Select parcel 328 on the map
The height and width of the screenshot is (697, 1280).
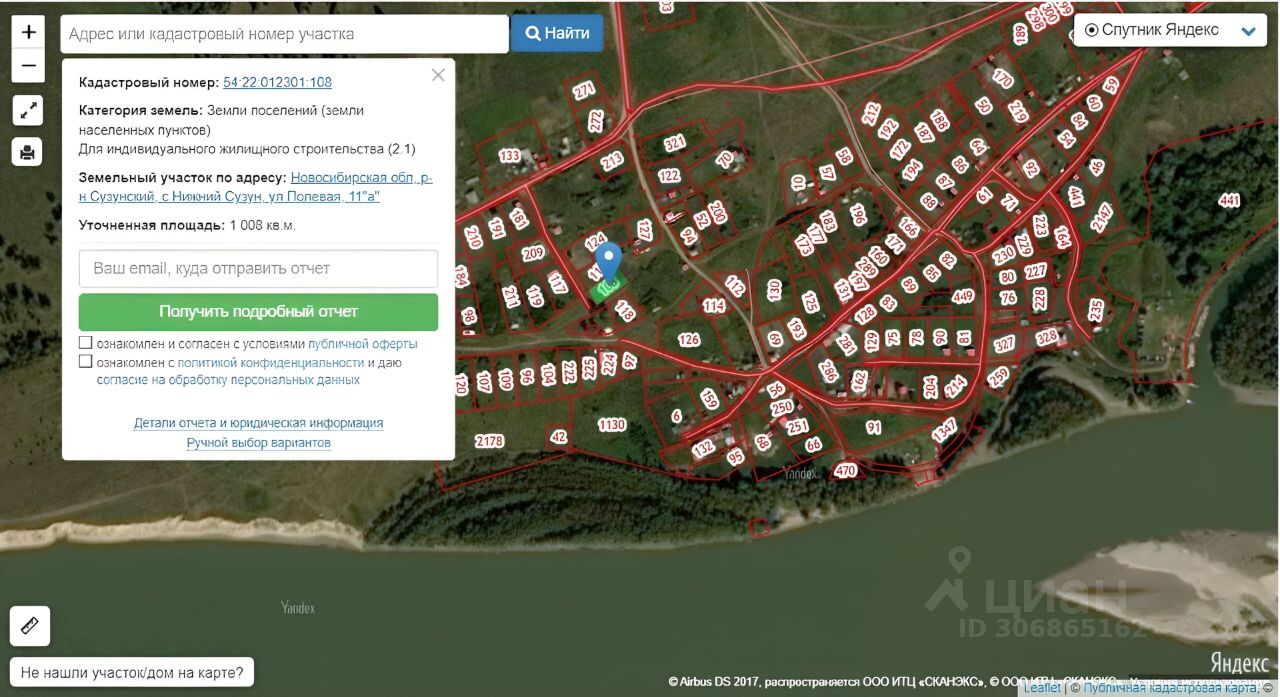pyautogui.click(x=1046, y=337)
